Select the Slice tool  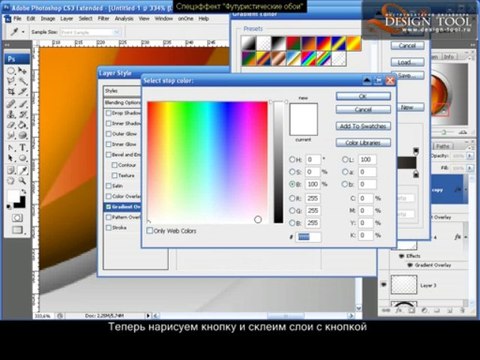tap(22, 91)
